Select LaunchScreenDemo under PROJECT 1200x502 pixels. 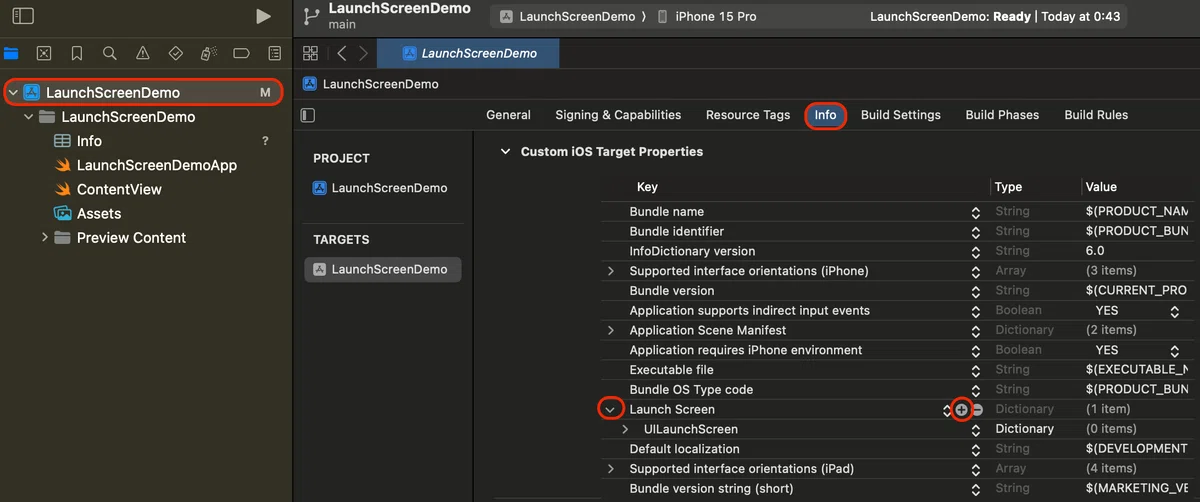pos(381,188)
